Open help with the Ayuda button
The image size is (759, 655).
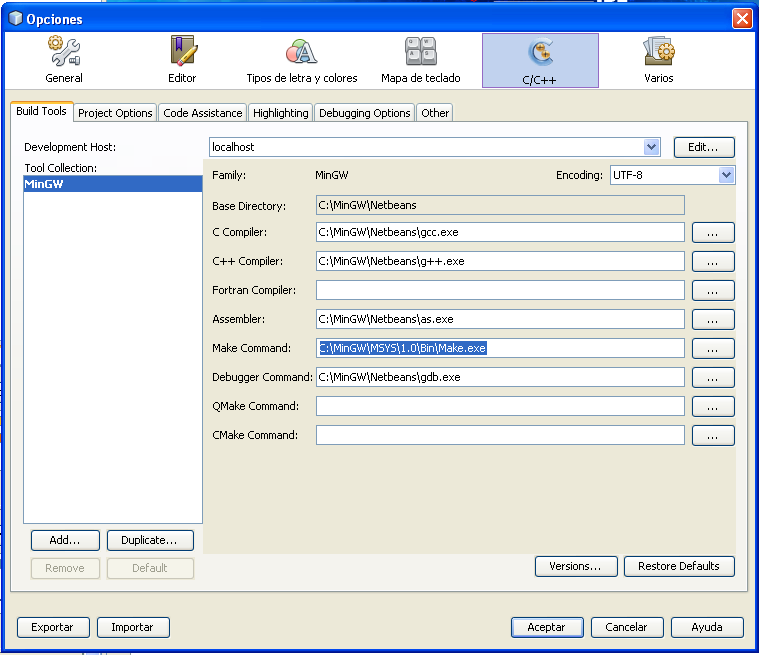coord(707,627)
